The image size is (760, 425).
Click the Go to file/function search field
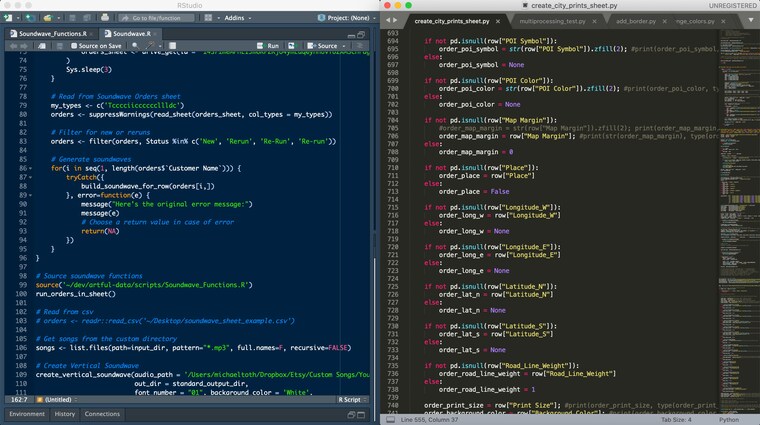[x=157, y=18]
